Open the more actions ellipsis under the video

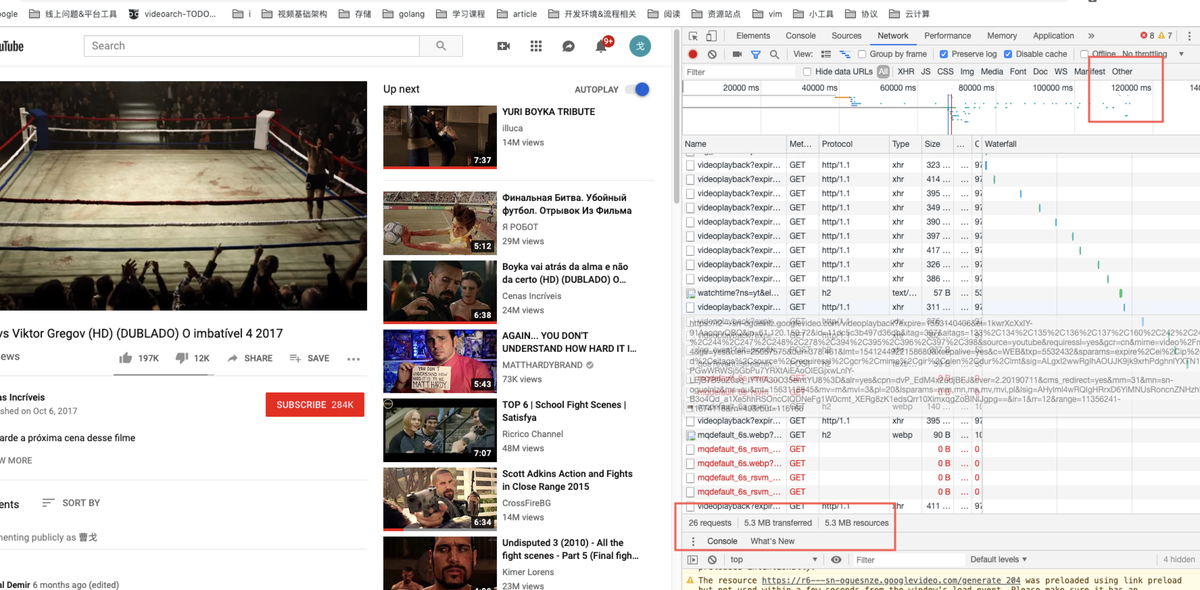pos(353,358)
